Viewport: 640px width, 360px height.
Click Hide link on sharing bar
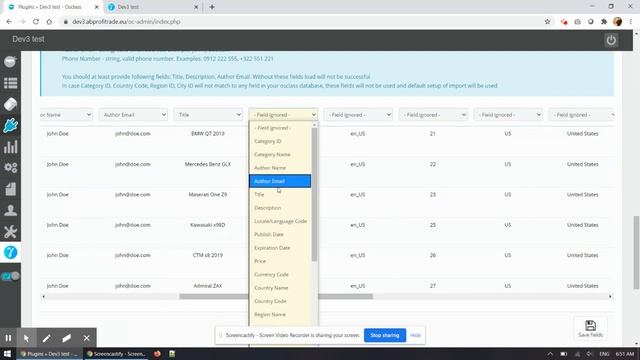[x=415, y=335]
